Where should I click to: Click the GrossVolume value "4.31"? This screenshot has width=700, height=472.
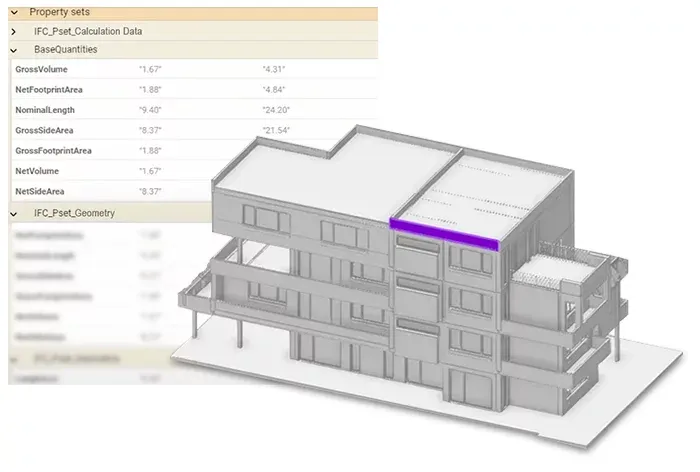pyautogui.click(x=274, y=69)
